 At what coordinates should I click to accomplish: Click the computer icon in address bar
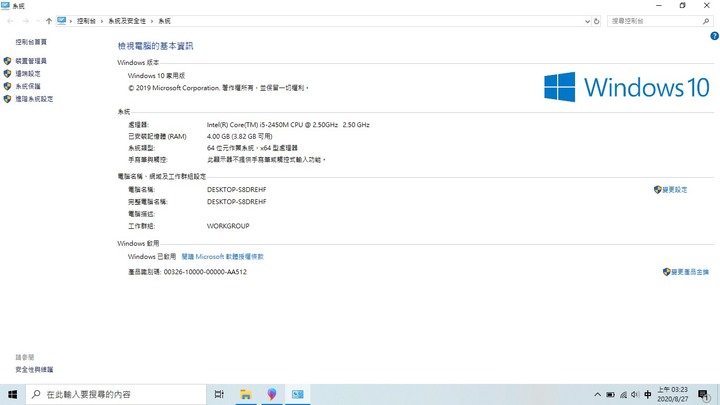[62, 21]
